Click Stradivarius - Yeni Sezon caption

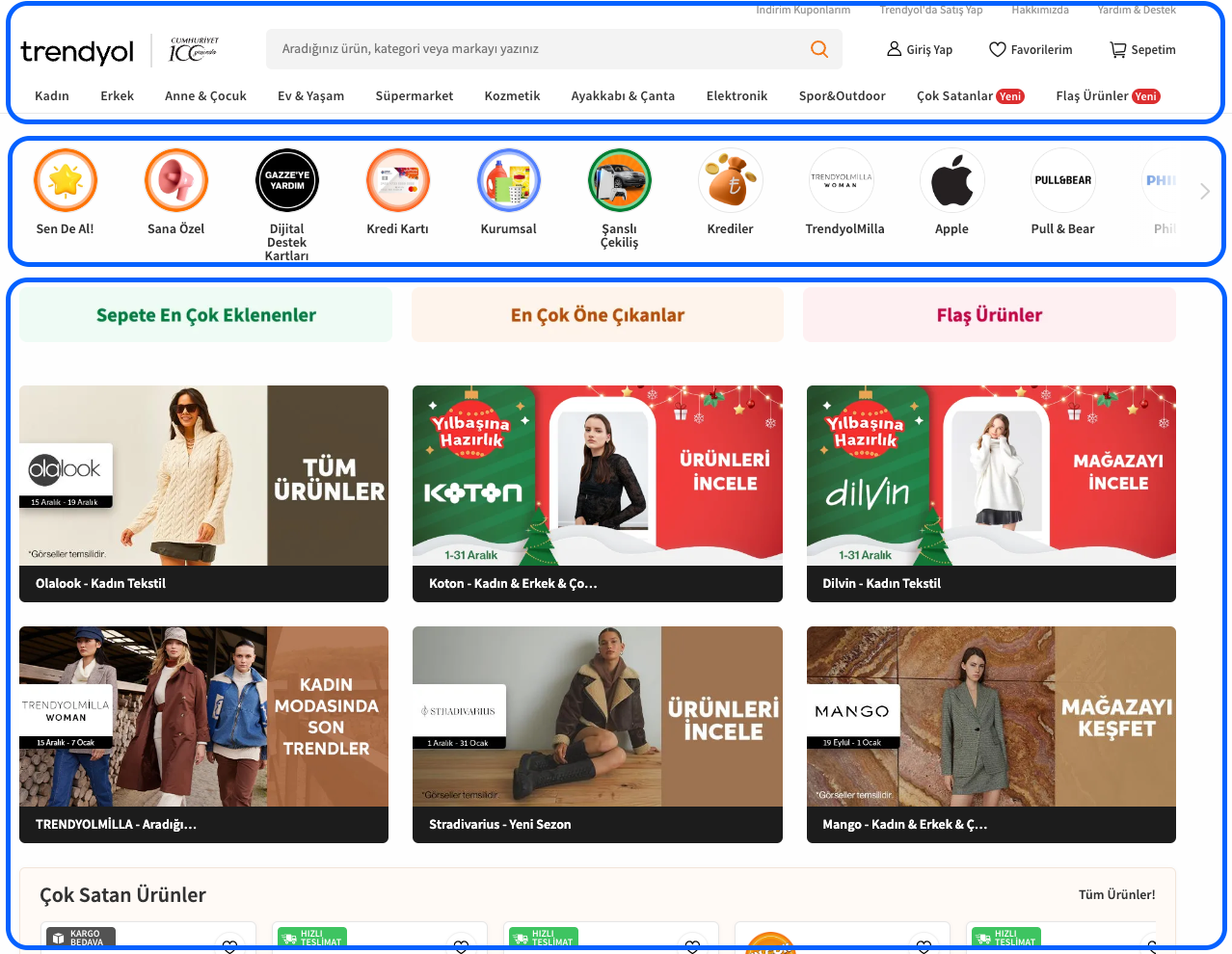[x=499, y=825]
